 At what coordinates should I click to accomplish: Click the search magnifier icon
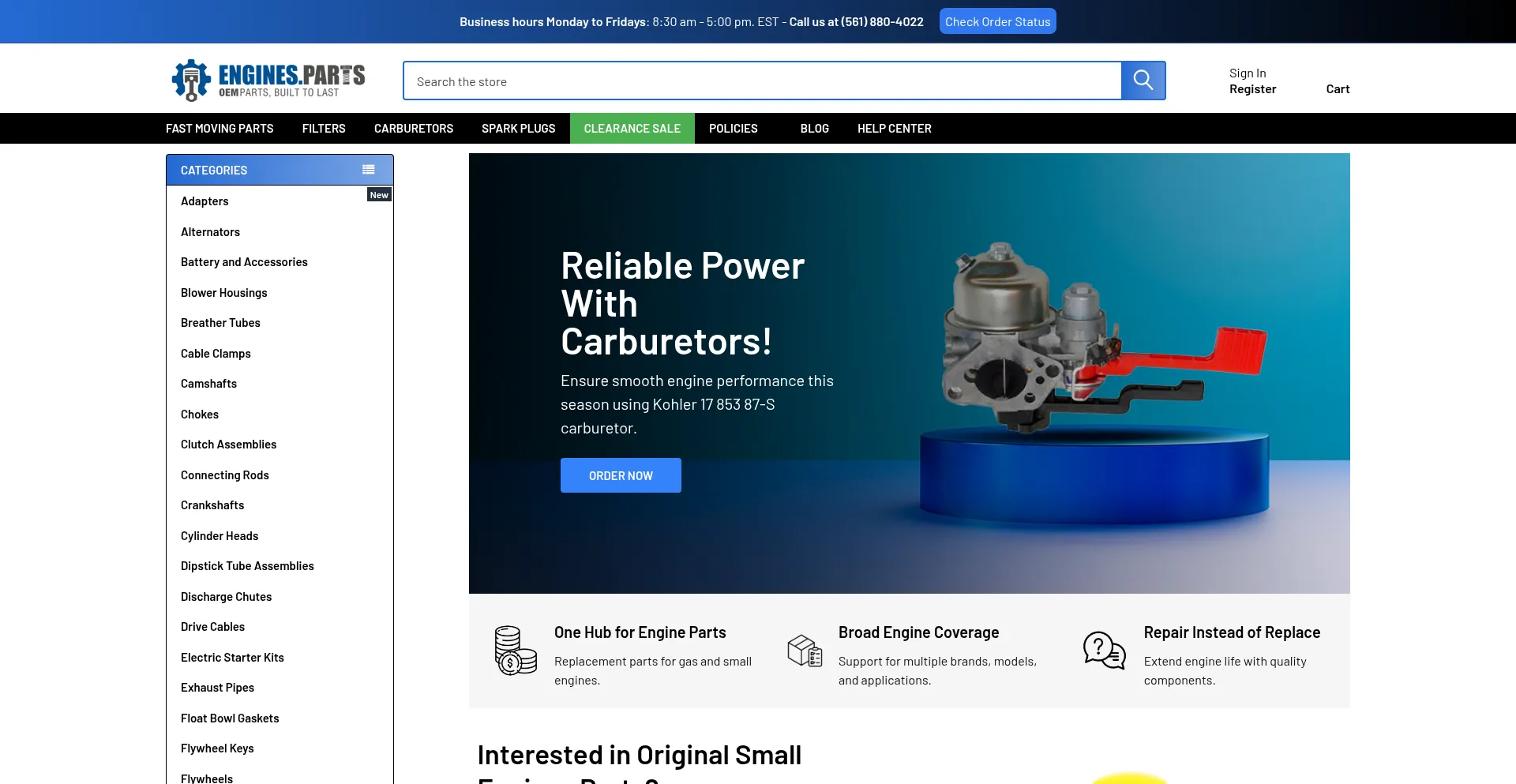tap(1143, 80)
